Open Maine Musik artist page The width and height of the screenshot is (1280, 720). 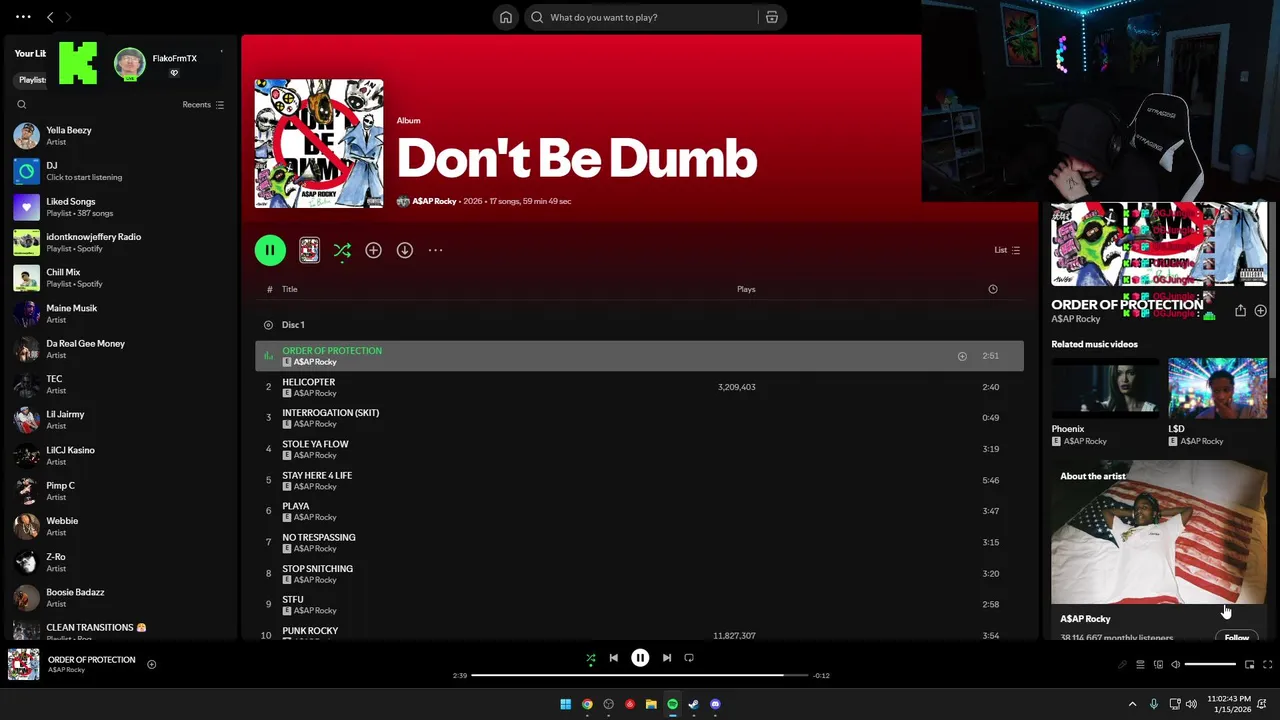(x=120, y=313)
